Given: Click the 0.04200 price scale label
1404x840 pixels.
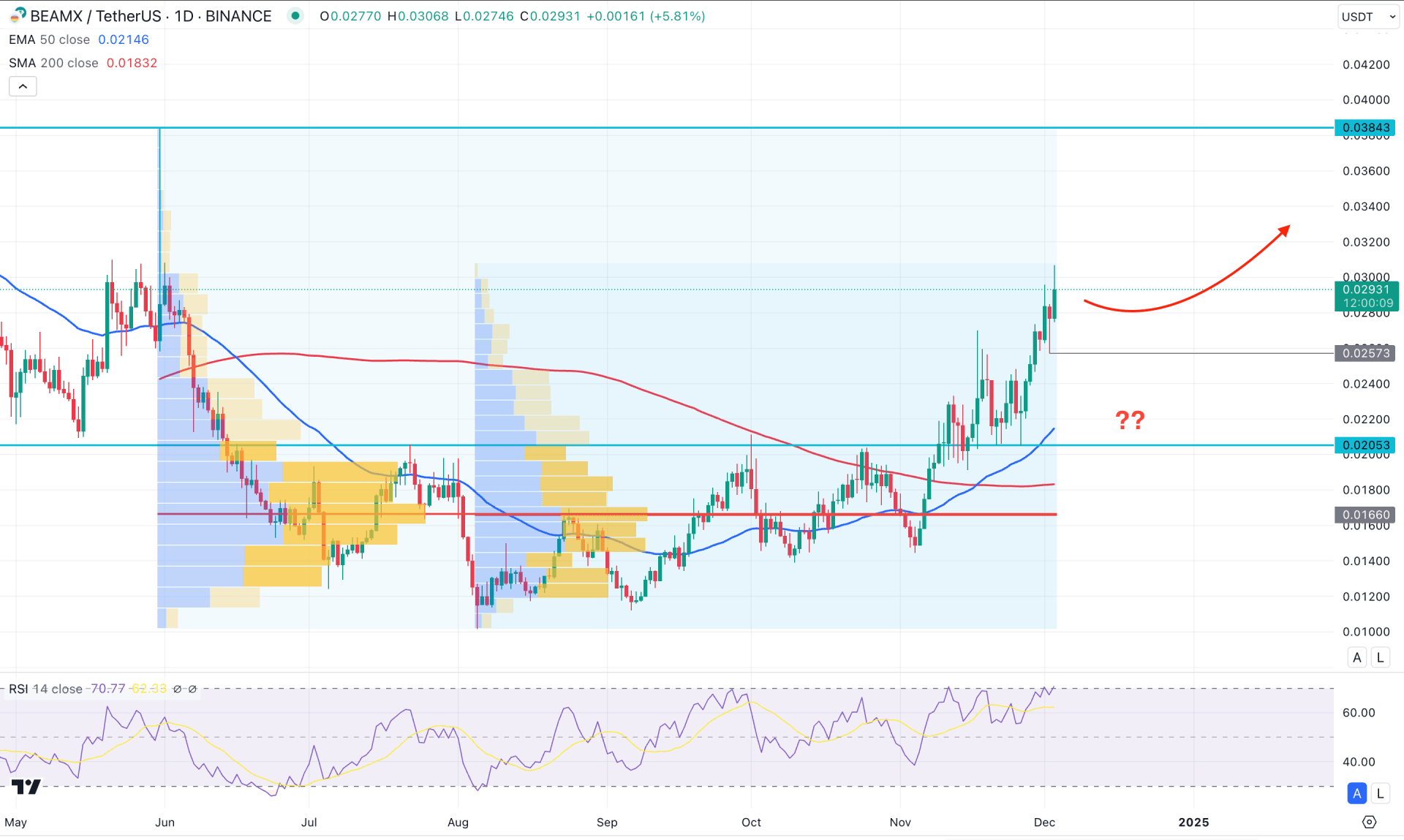Looking at the screenshot, I should tap(1366, 64).
